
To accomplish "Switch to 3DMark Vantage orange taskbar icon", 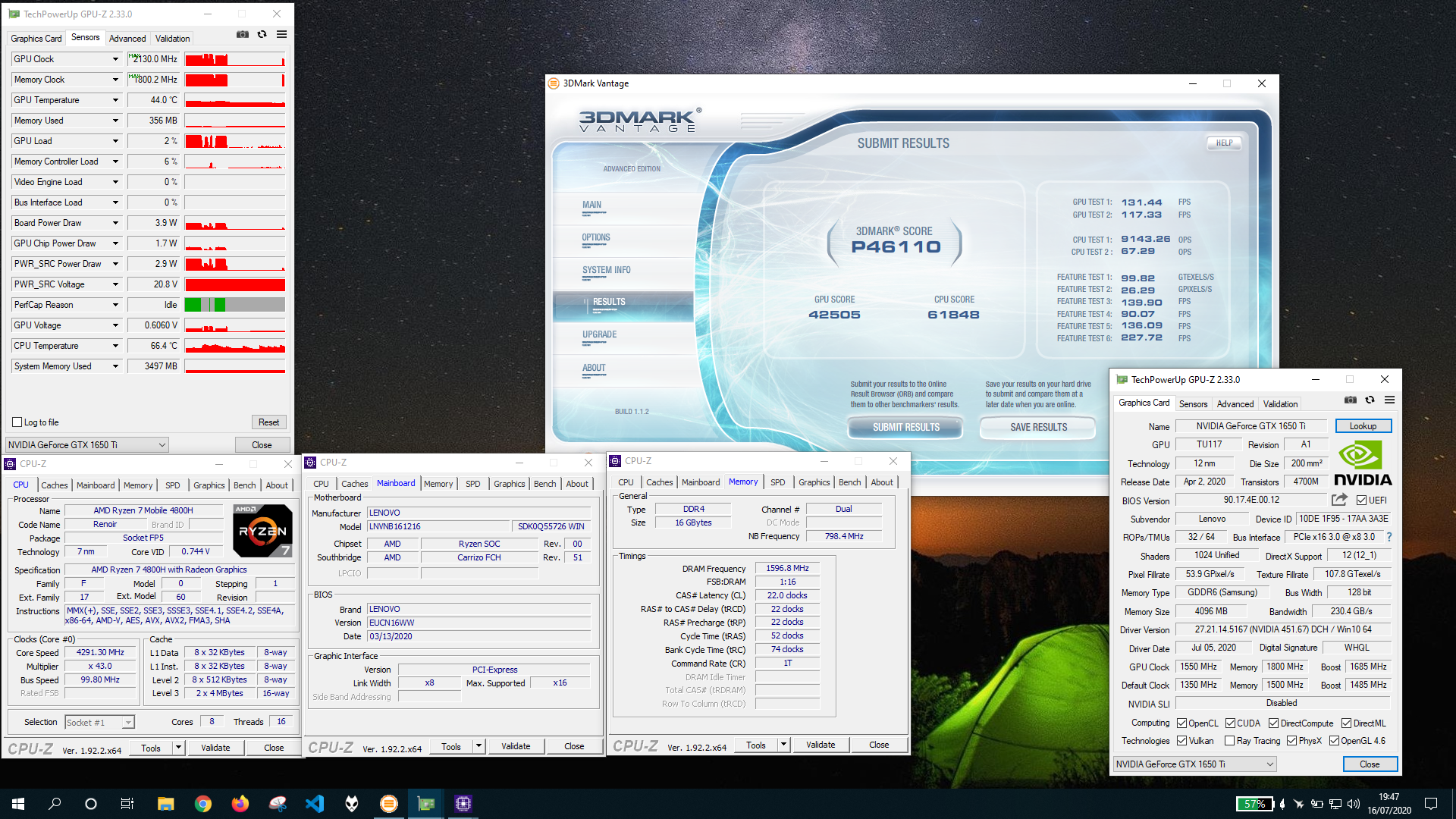I will click(x=389, y=804).
